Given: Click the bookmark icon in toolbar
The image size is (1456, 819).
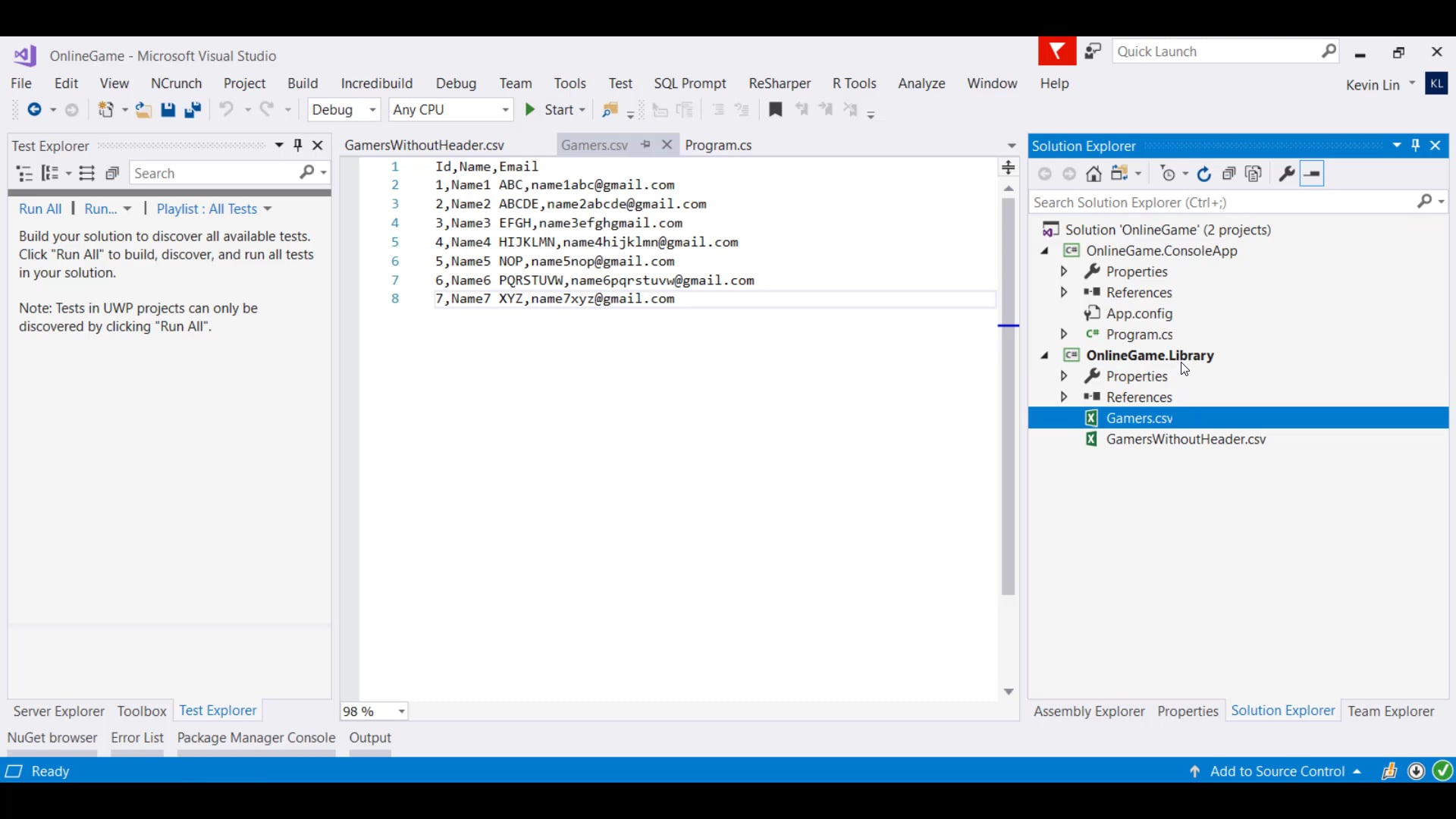Looking at the screenshot, I should point(775,110).
